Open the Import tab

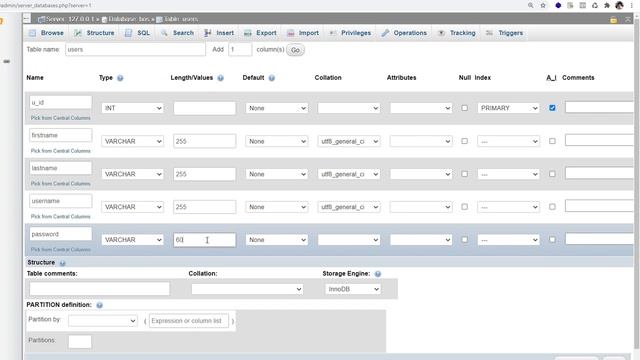point(303,33)
